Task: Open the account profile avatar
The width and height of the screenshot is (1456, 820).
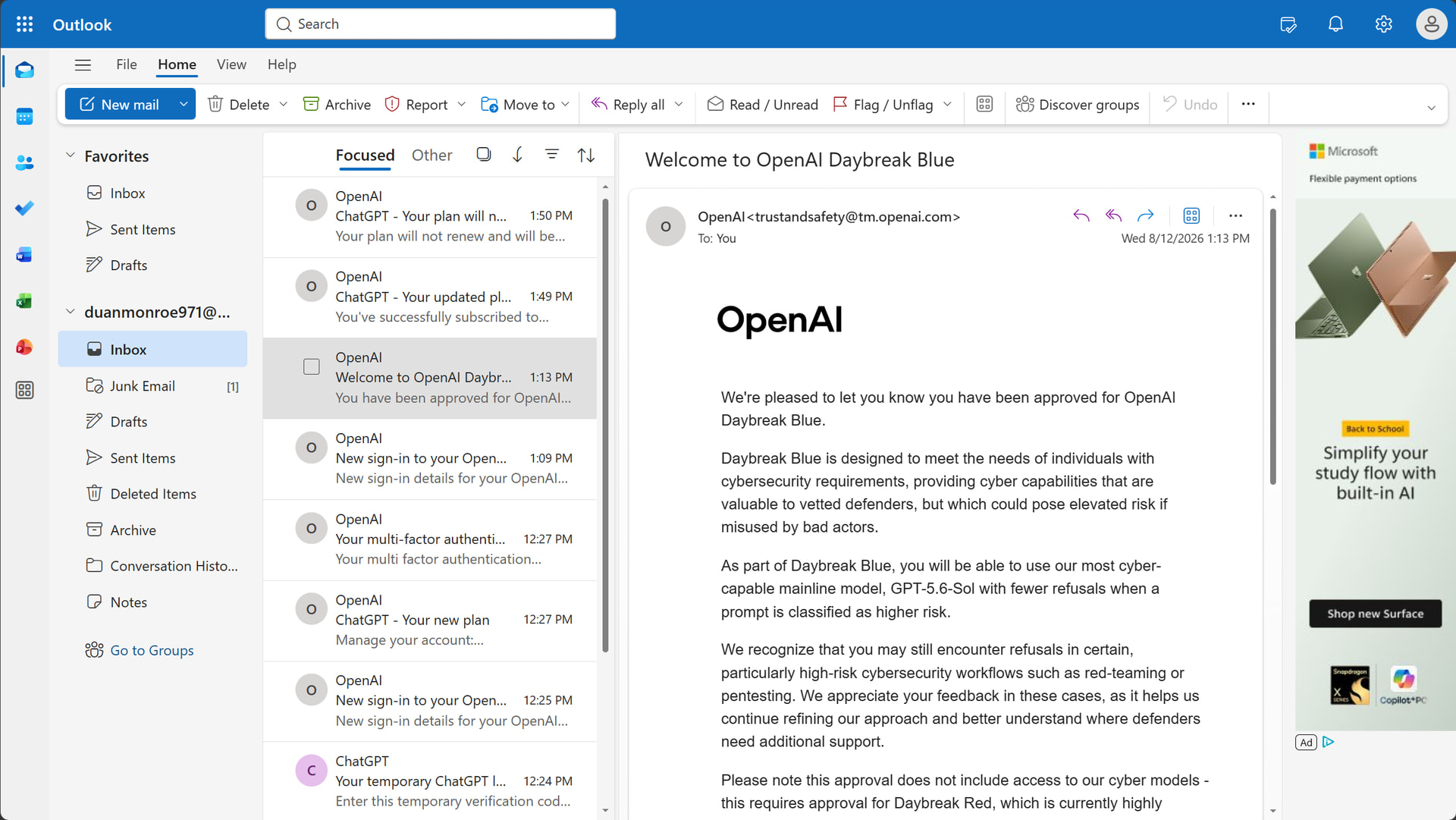Action: tap(1431, 24)
